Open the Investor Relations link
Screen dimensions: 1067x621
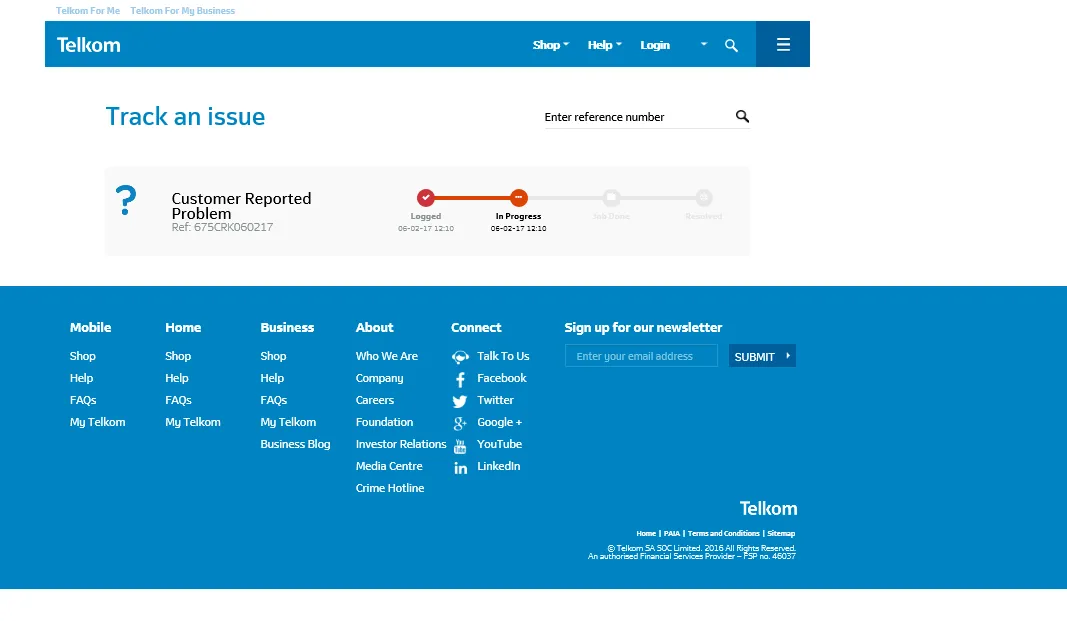pyautogui.click(x=401, y=443)
